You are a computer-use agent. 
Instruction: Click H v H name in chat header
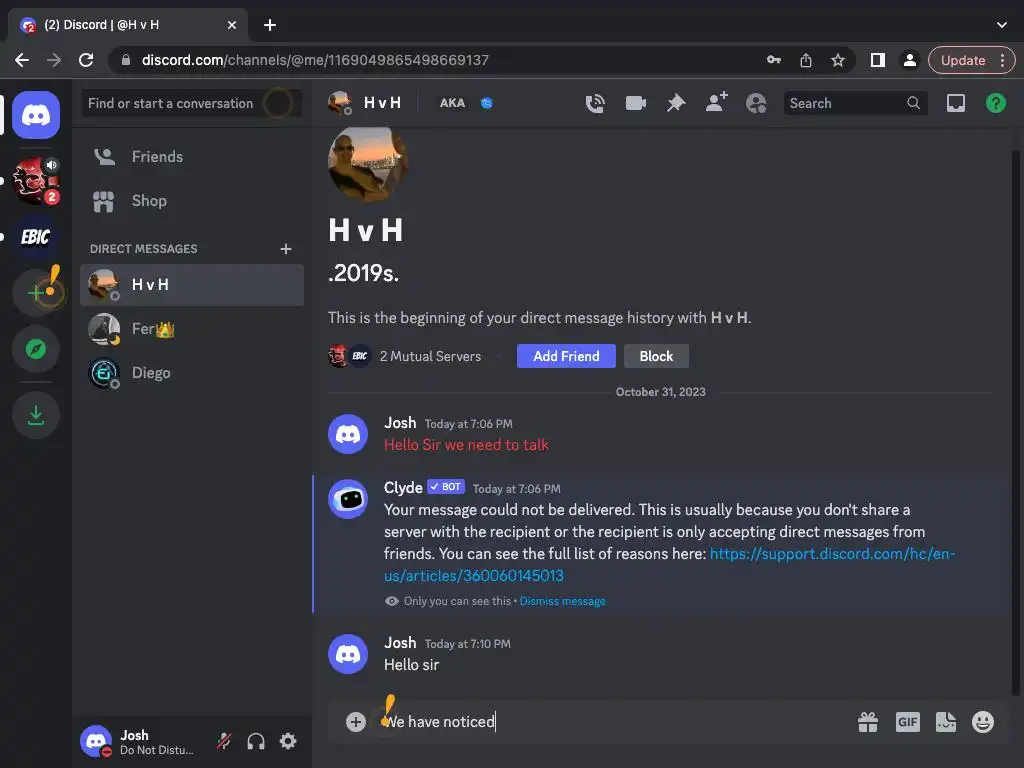point(382,103)
